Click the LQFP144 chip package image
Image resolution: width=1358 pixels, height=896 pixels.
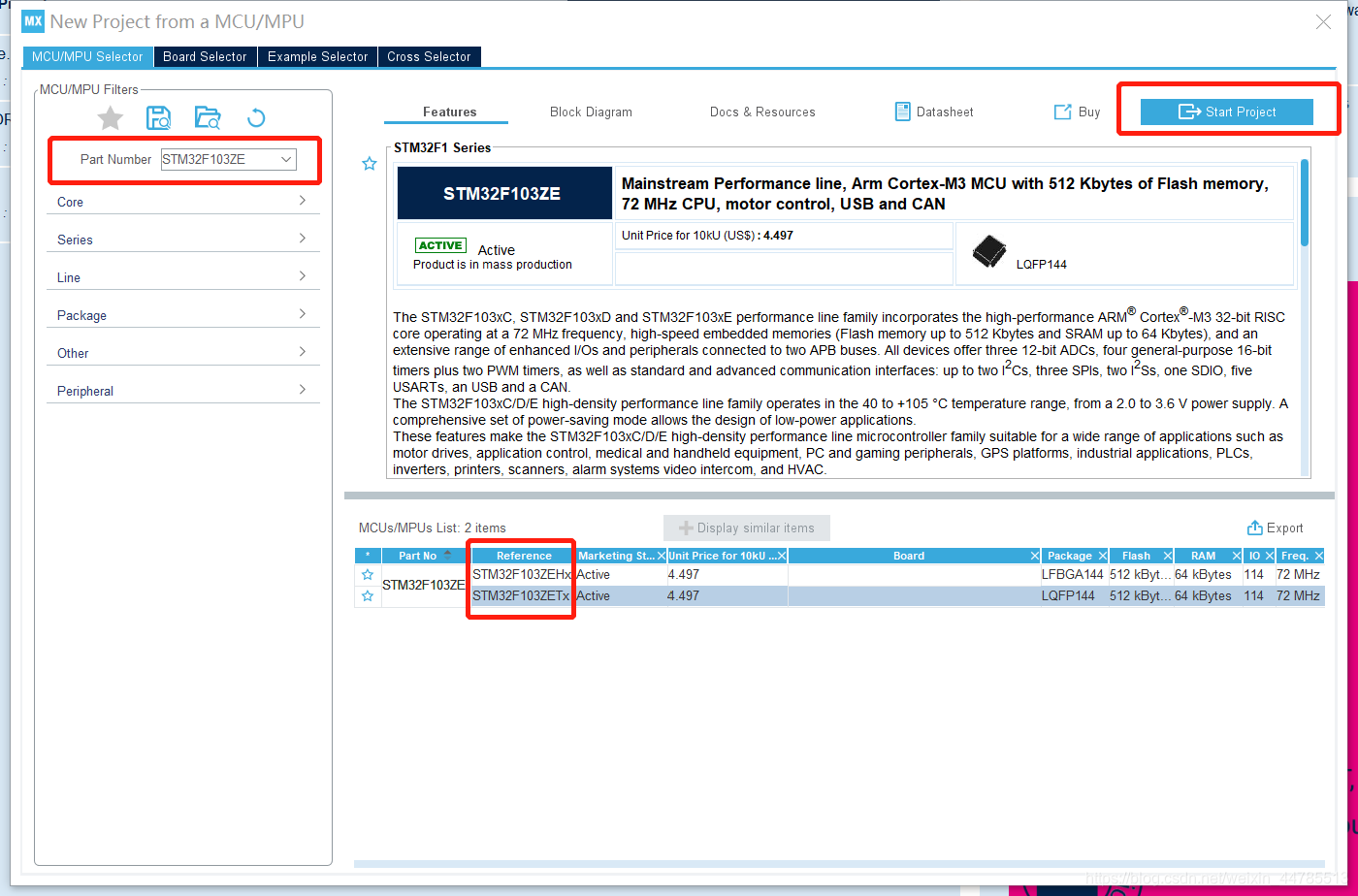coord(989,252)
